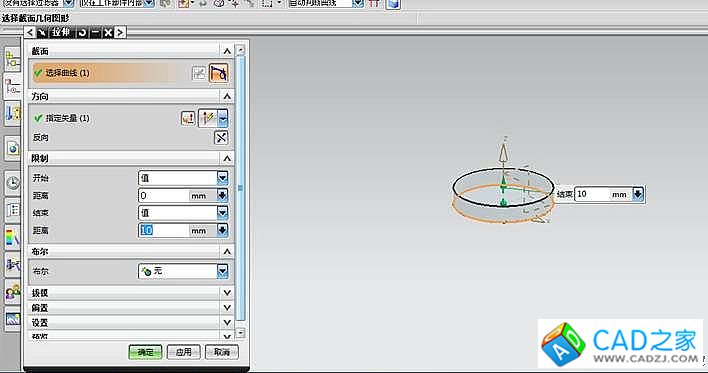This screenshot has width=708, height=373.
Task: Collapse the 拉伸 dialog with the dash icon
Action: tap(95, 33)
